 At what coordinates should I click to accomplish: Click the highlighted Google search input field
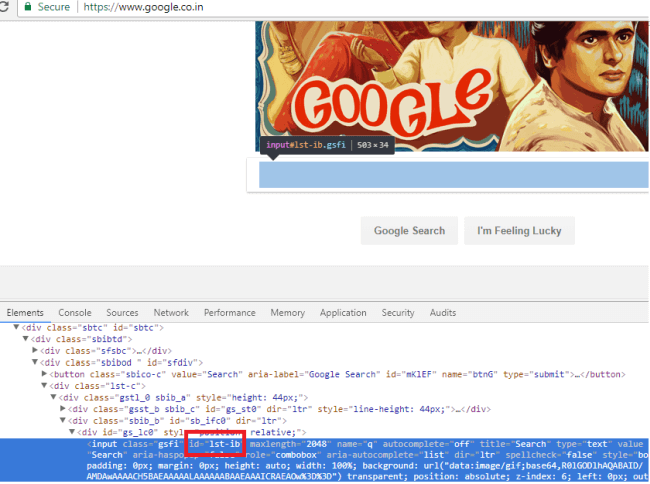(x=454, y=175)
